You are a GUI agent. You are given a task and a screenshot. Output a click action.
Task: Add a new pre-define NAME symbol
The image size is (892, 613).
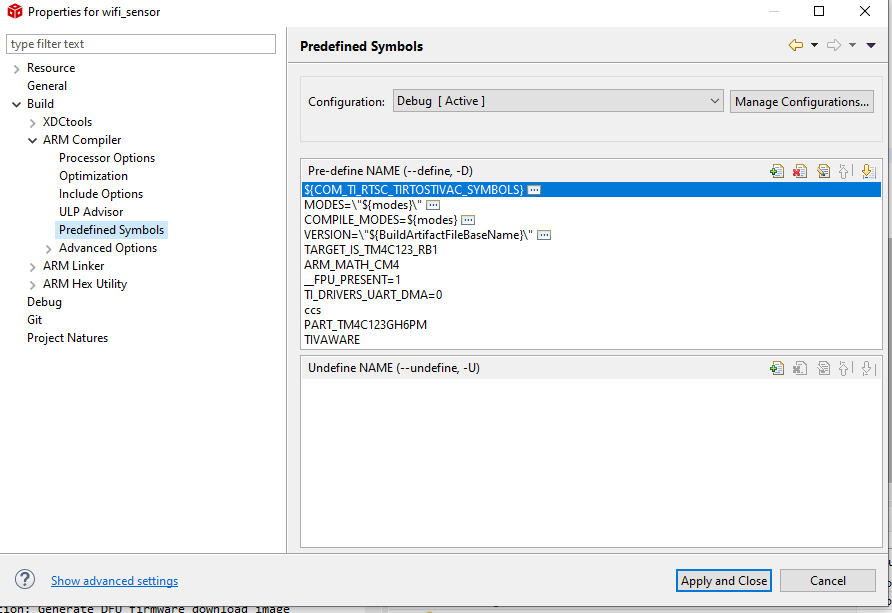pyautogui.click(x=777, y=171)
